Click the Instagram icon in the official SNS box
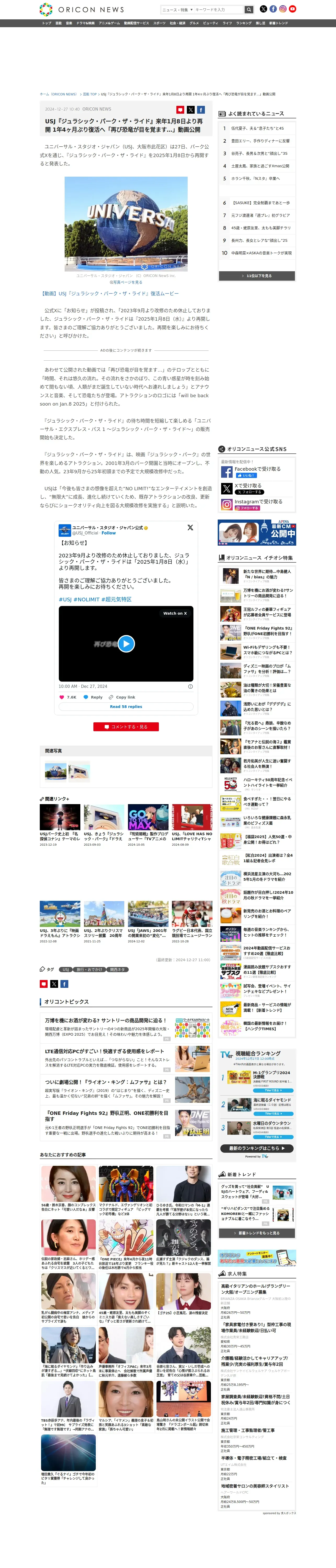336x1568 pixels. (x=227, y=505)
